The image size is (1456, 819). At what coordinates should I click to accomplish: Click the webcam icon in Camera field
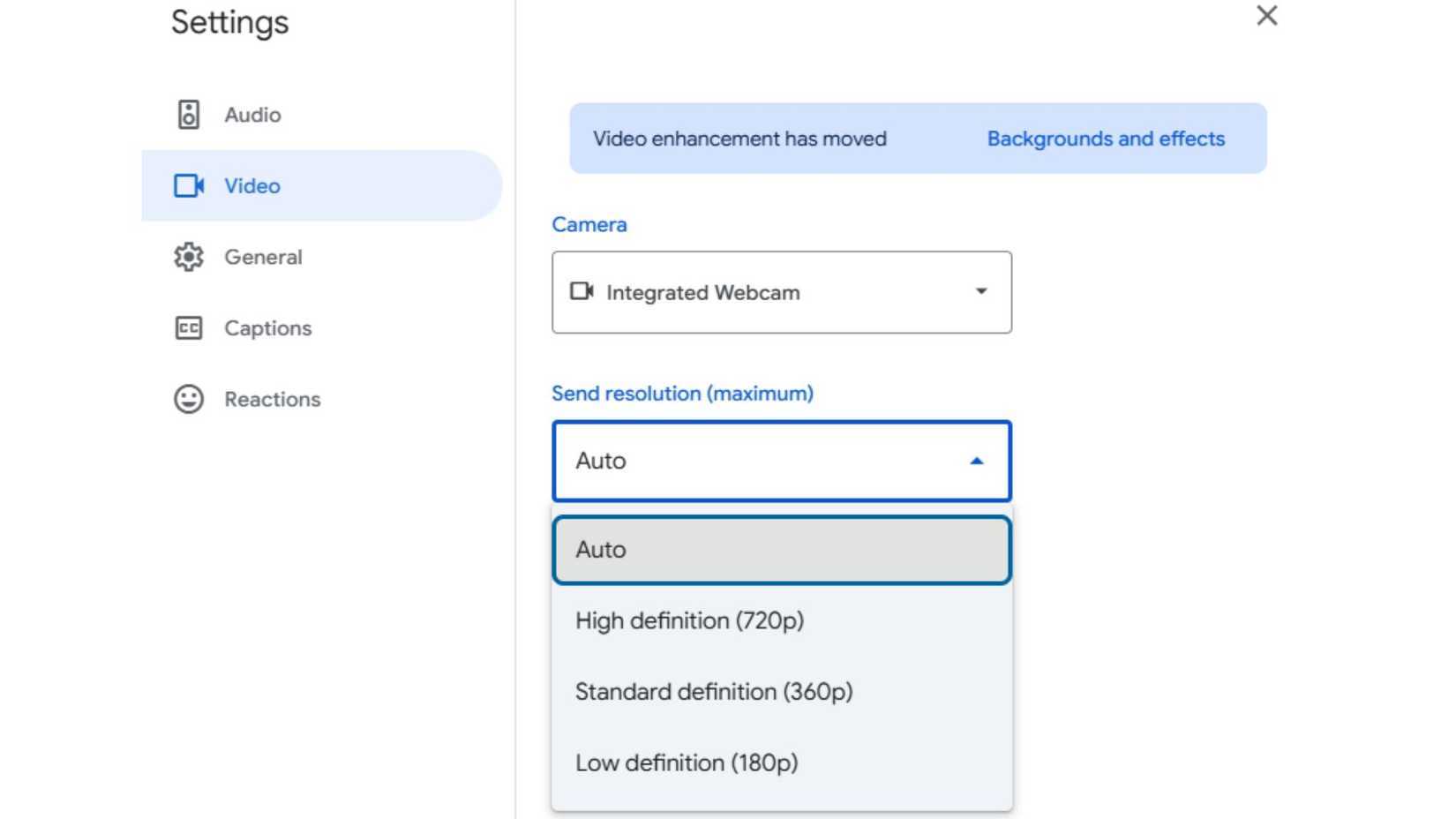[582, 291]
